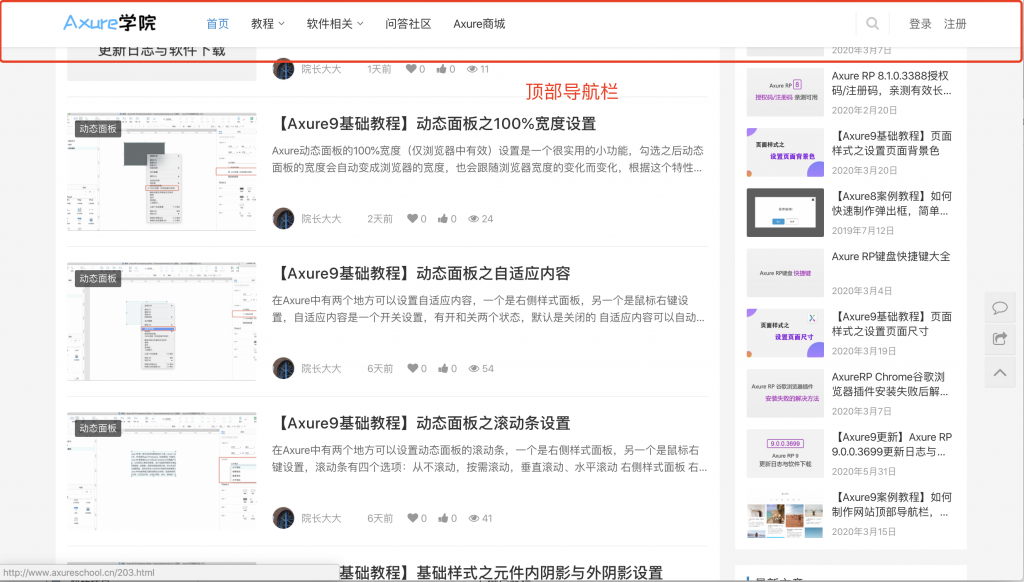Like the 100%宽度设置 article with heart icon
Viewport: 1024px width, 582px height.
pos(410,219)
